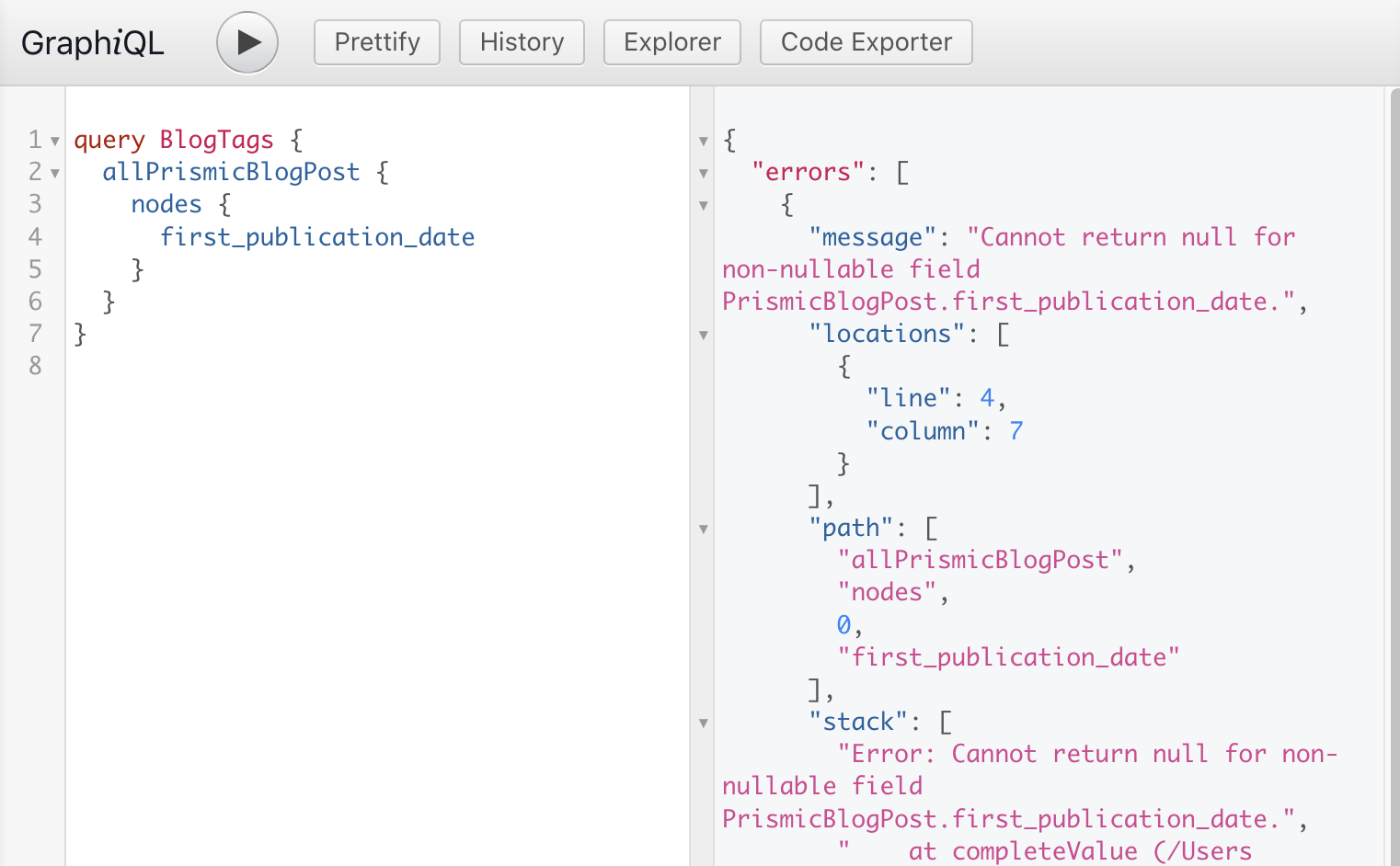This screenshot has width=1400, height=866.
Task: Click "first_publication_date" string in the path array
Action: pos(1009,657)
